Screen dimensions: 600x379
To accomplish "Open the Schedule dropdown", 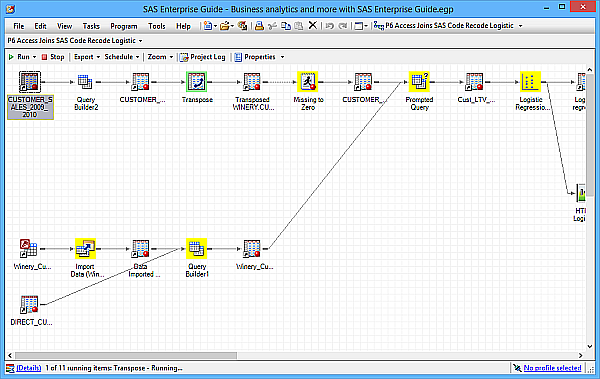I will click(122, 57).
